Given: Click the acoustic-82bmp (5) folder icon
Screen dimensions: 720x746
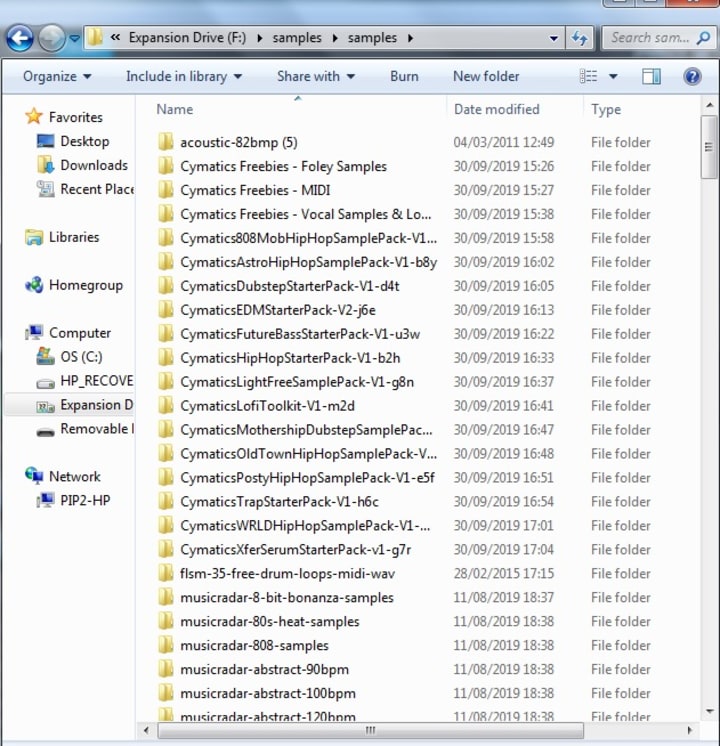Looking at the screenshot, I should point(166,142).
